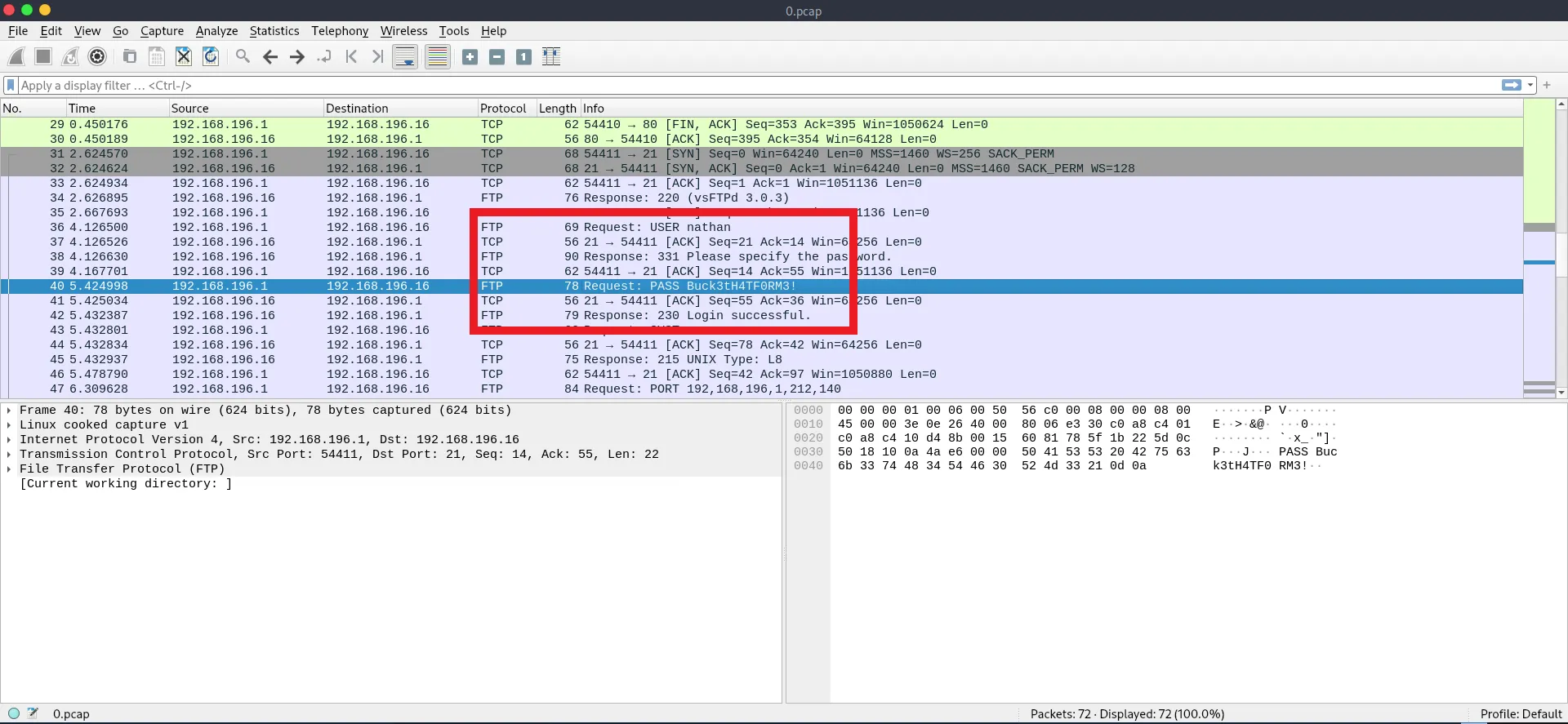This screenshot has width=1568, height=724.
Task: Open the File menu
Action: 18,31
